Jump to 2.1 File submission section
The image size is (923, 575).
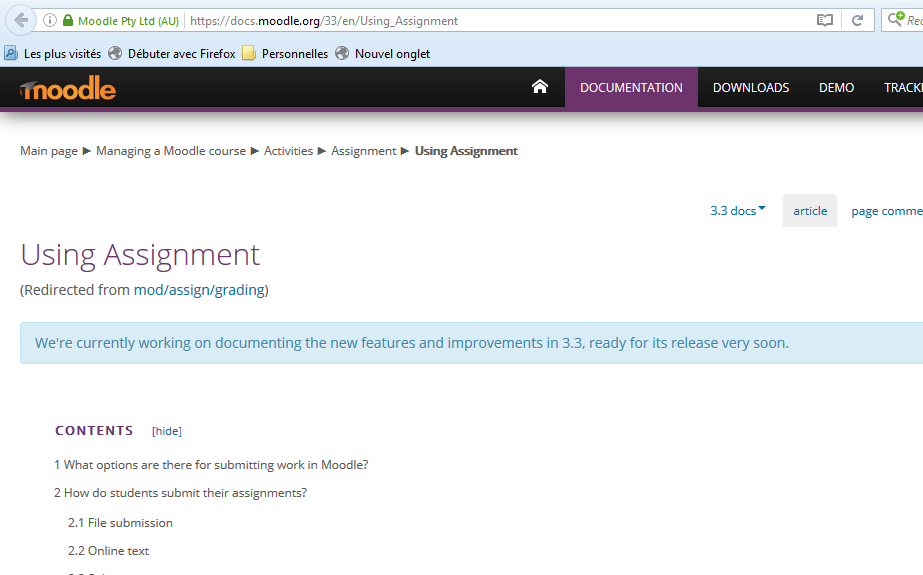(x=120, y=523)
